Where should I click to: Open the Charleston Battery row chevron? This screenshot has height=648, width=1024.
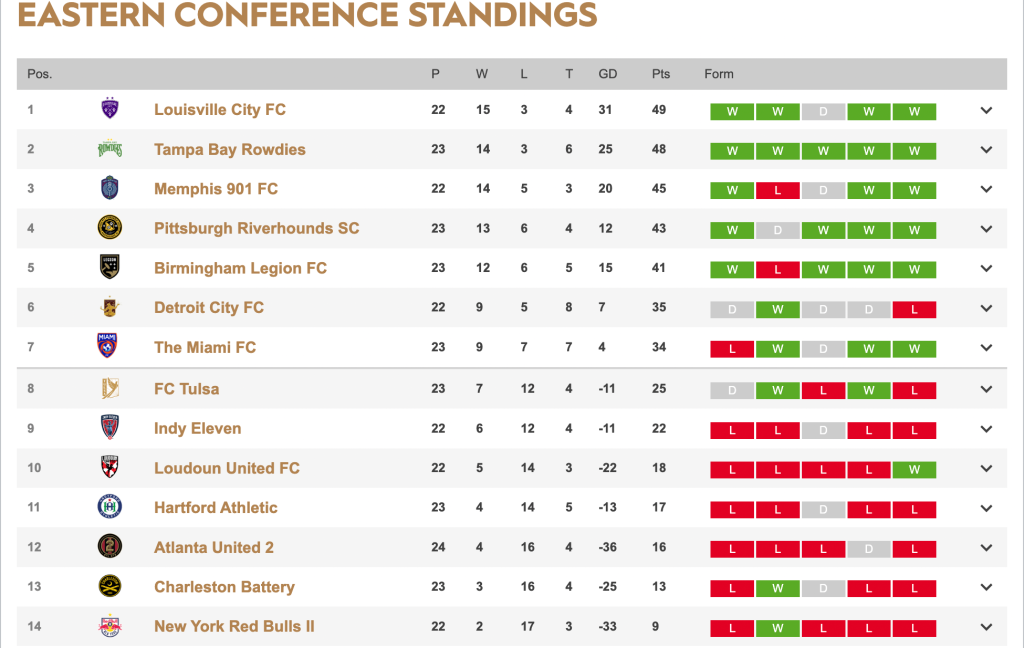pyautogui.click(x=986, y=587)
